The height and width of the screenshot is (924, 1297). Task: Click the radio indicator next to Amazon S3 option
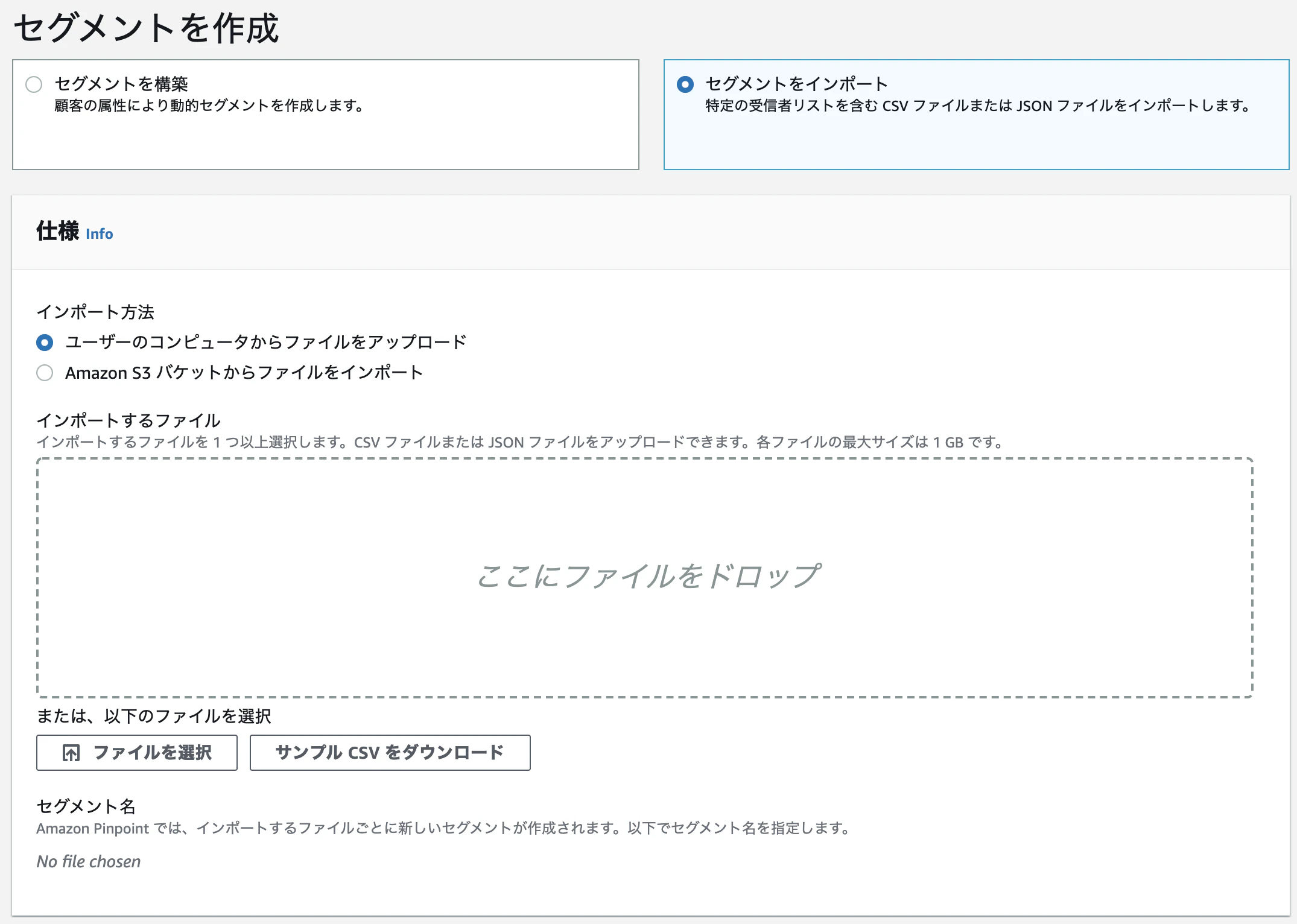(x=45, y=373)
